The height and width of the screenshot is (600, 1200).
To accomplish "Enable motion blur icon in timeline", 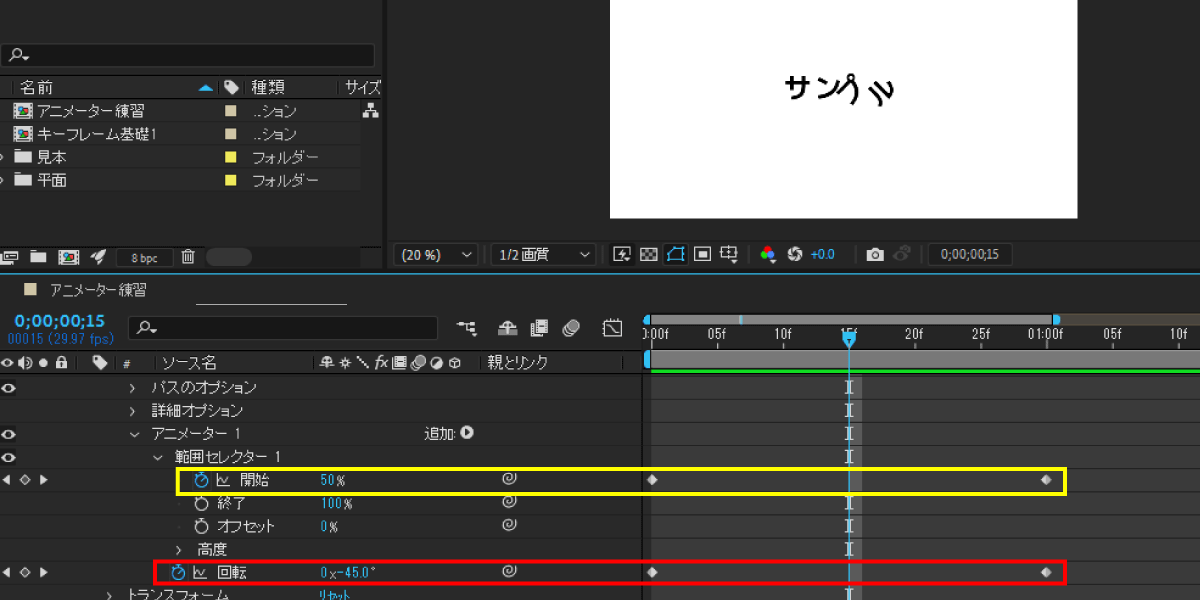I will 572,327.
